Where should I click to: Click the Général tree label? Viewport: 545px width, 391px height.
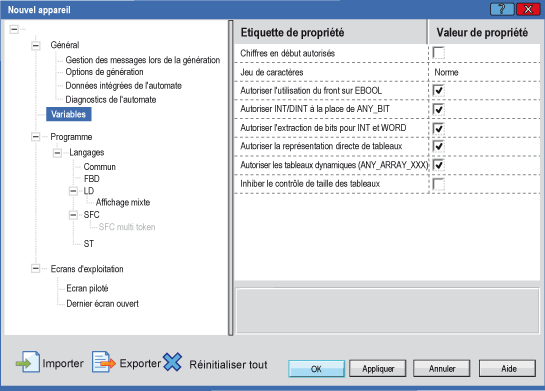[65, 45]
